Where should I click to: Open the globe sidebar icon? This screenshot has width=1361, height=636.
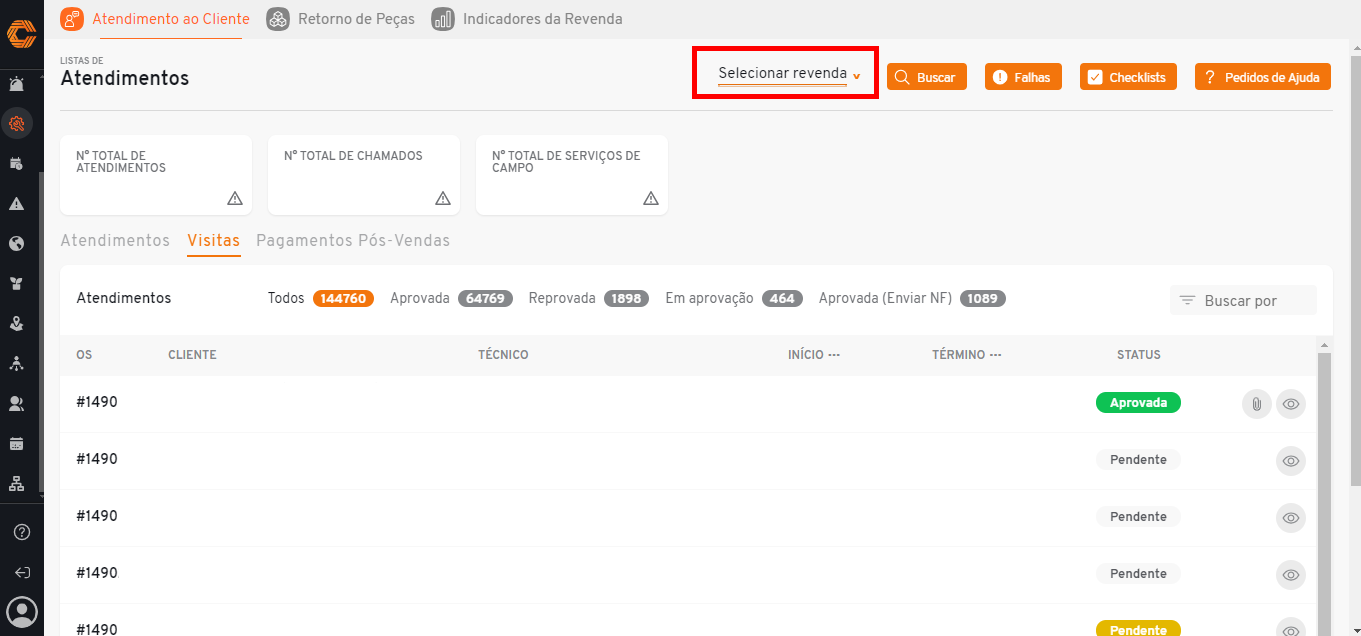(17, 244)
